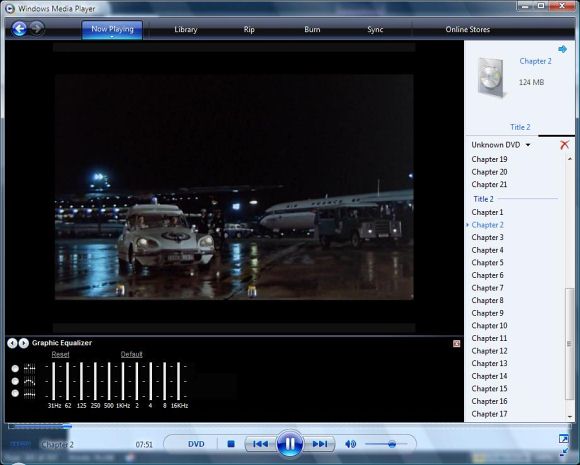This screenshot has width=580, height=465.
Task: Click the playlist scroll up arrow
Action: 570,159
